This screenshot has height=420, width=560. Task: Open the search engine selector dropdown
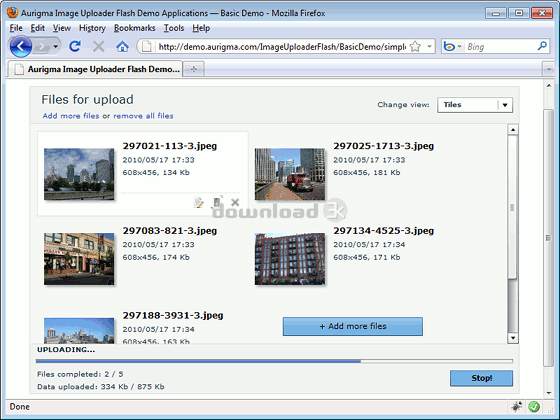click(452, 46)
